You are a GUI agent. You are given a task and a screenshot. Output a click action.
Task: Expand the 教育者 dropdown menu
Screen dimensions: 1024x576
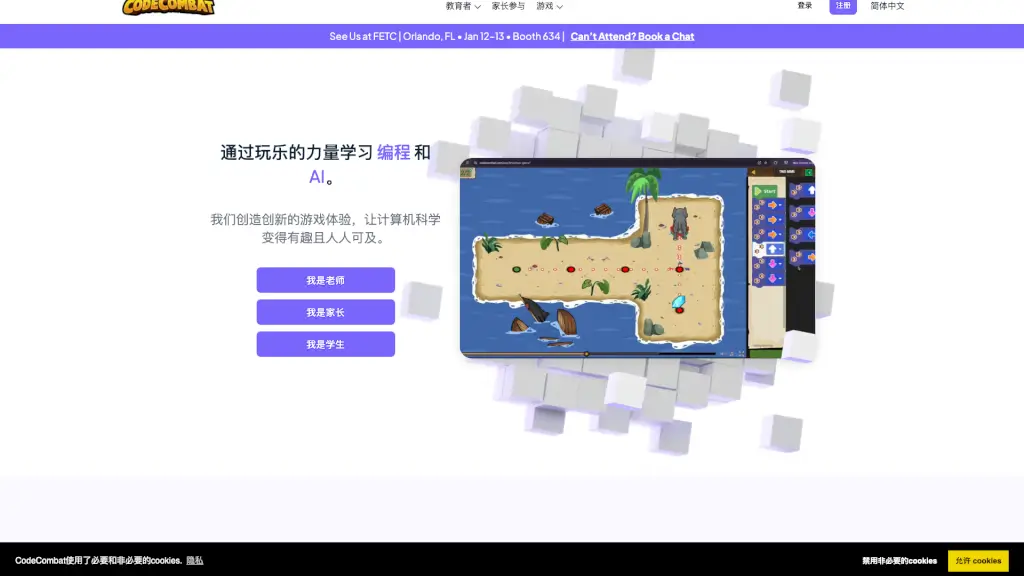pos(463,6)
